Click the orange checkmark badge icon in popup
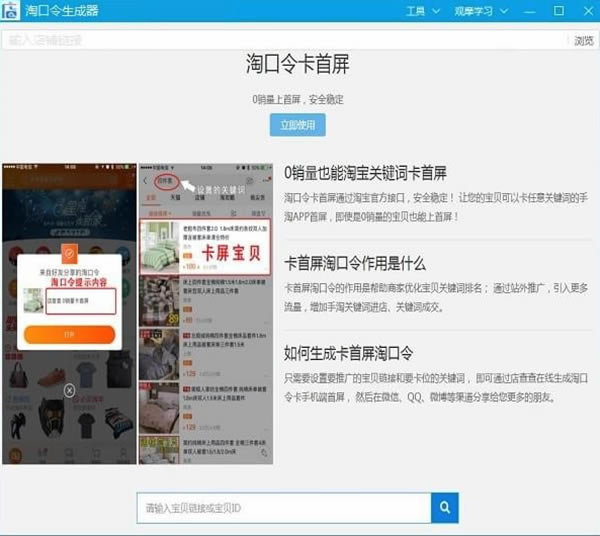The height and width of the screenshot is (536, 600). [x=70, y=253]
